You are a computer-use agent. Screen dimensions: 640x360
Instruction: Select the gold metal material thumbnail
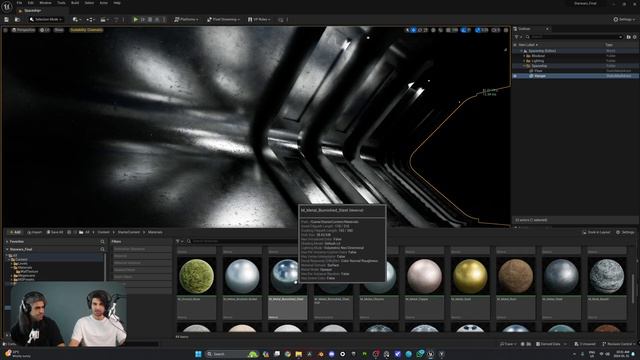tap(470, 276)
